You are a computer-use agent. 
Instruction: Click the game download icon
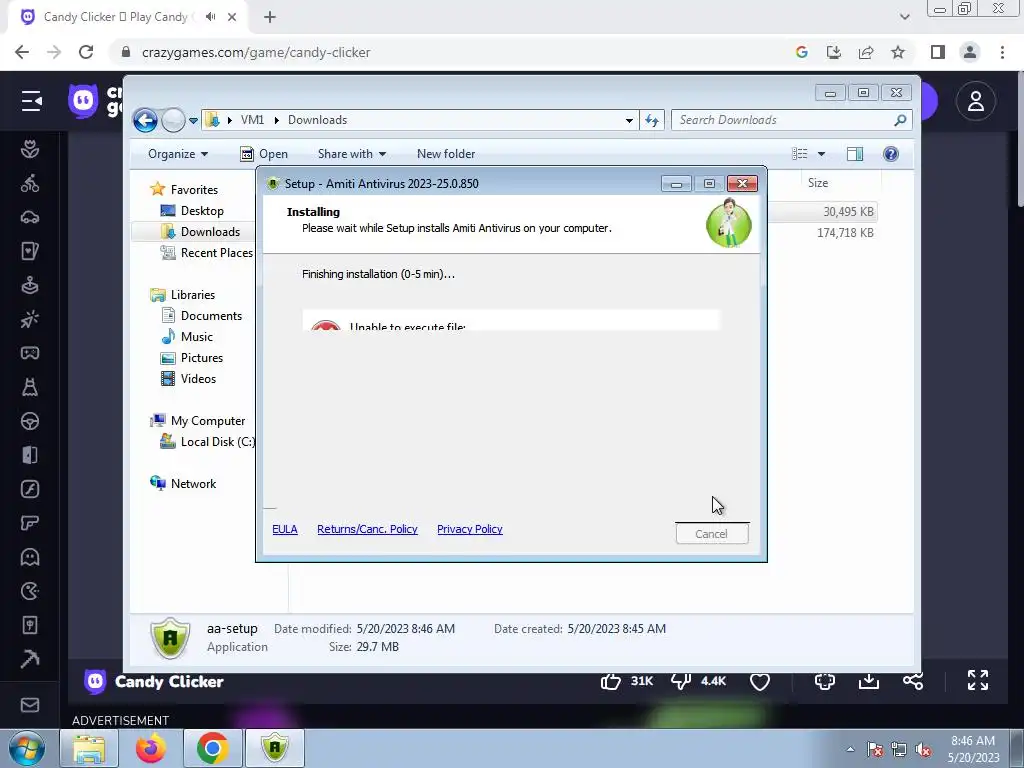pyautogui.click(x=869, y=681)
